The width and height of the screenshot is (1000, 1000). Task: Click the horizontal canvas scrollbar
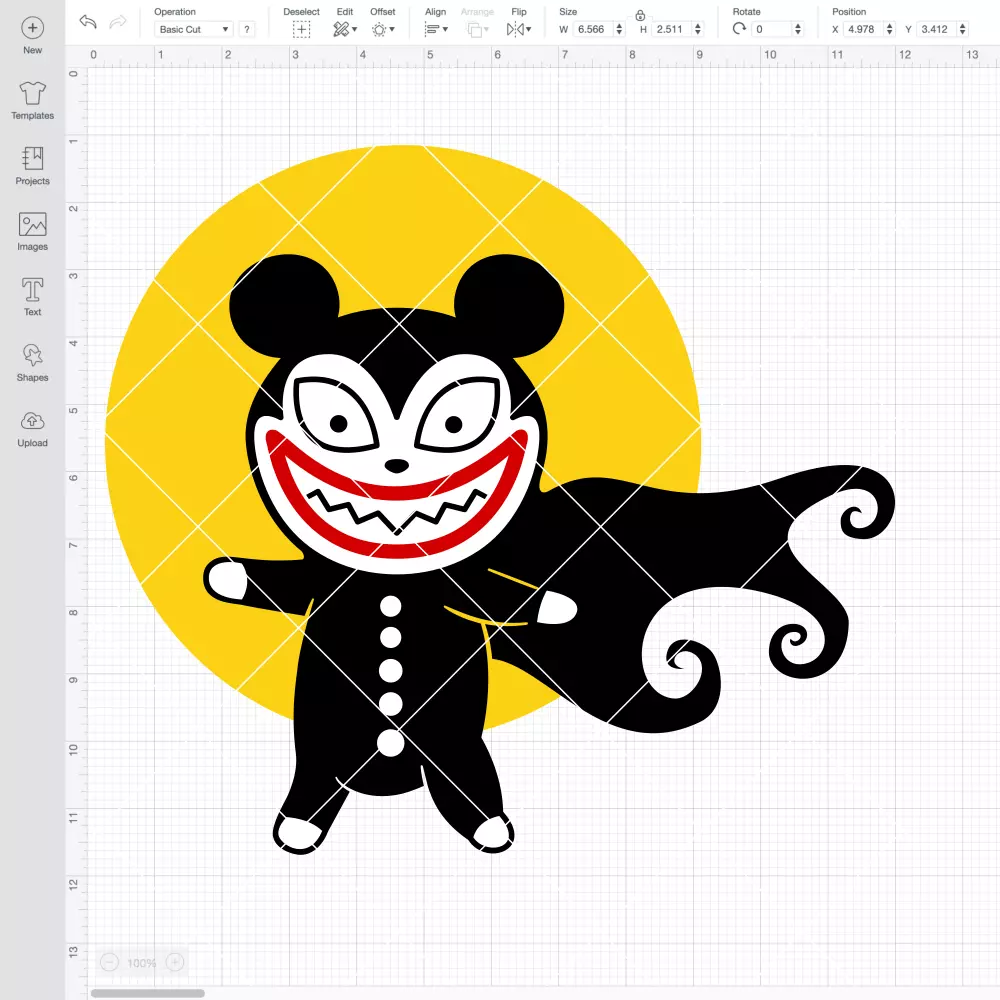[147, 993]
